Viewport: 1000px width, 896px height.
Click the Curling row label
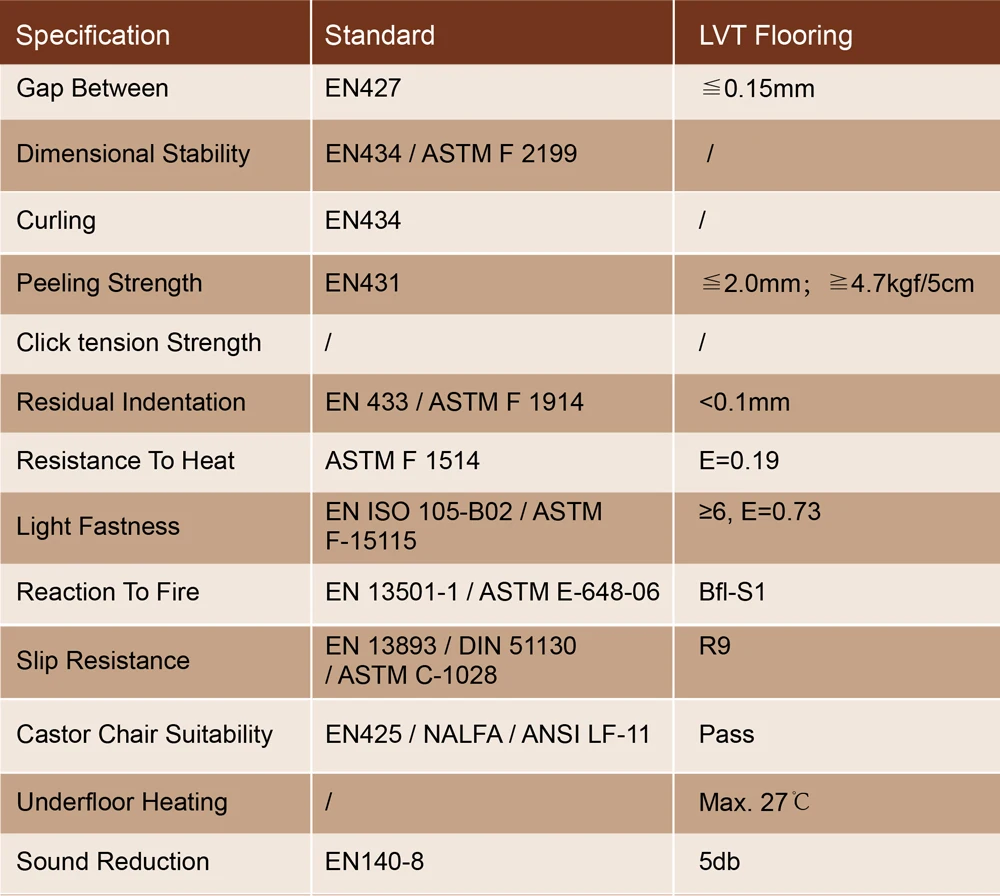coord(56,220)
